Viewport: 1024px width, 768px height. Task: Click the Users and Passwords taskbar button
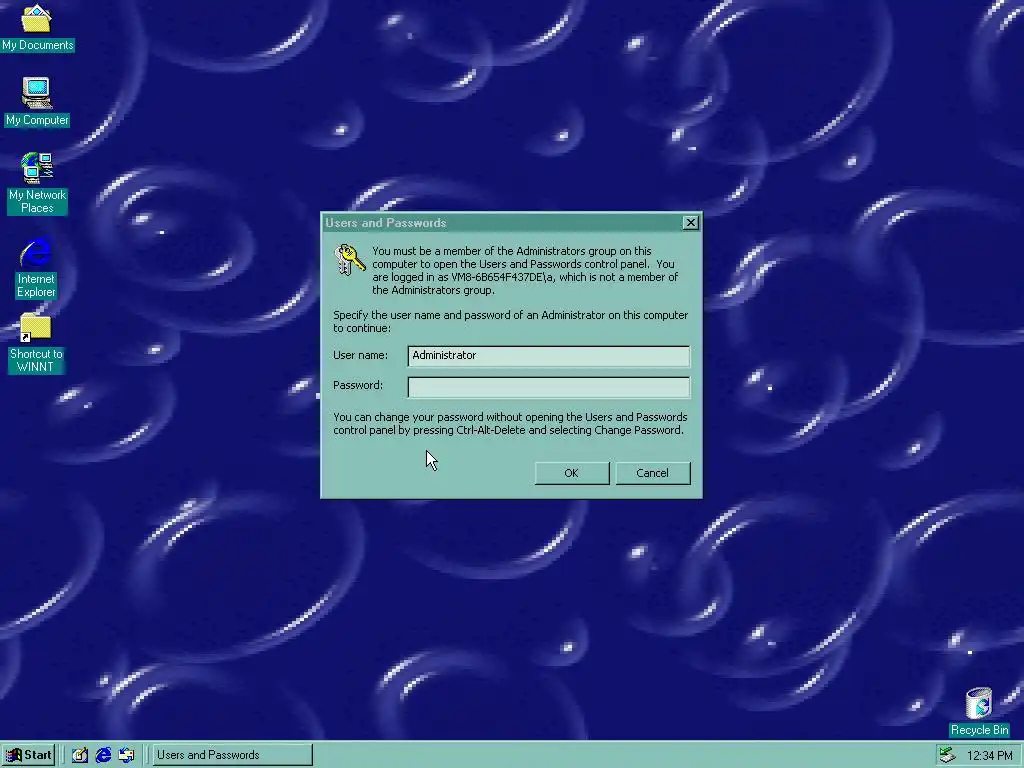[232, 755]
